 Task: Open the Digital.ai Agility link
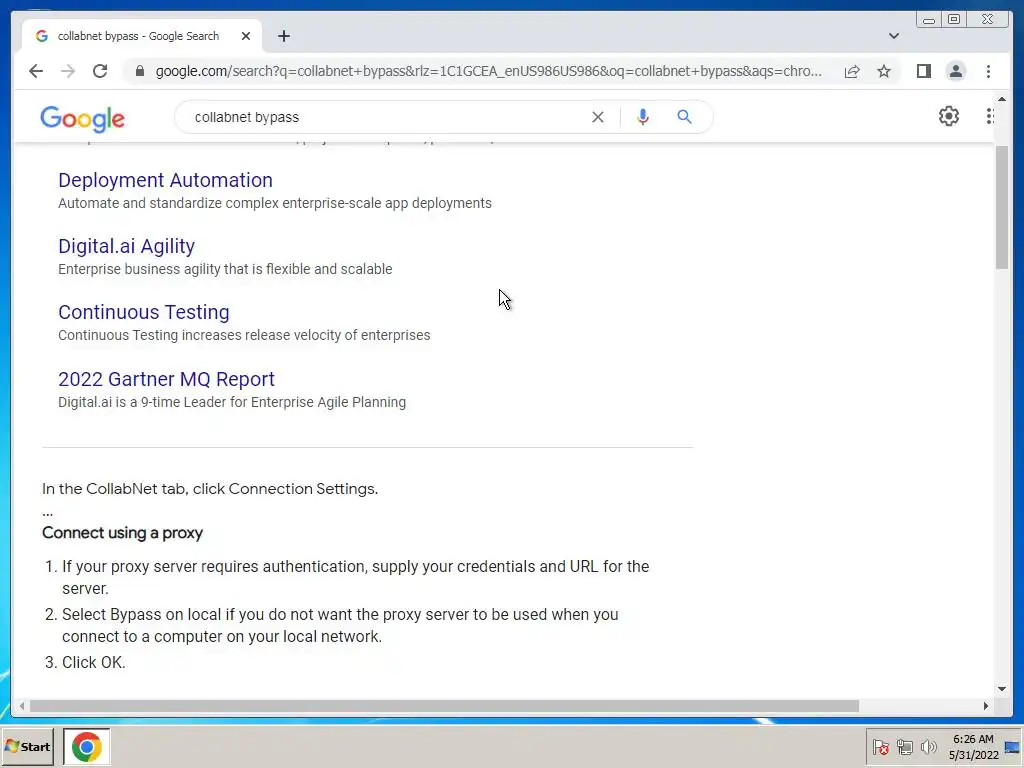pos(126,246)
